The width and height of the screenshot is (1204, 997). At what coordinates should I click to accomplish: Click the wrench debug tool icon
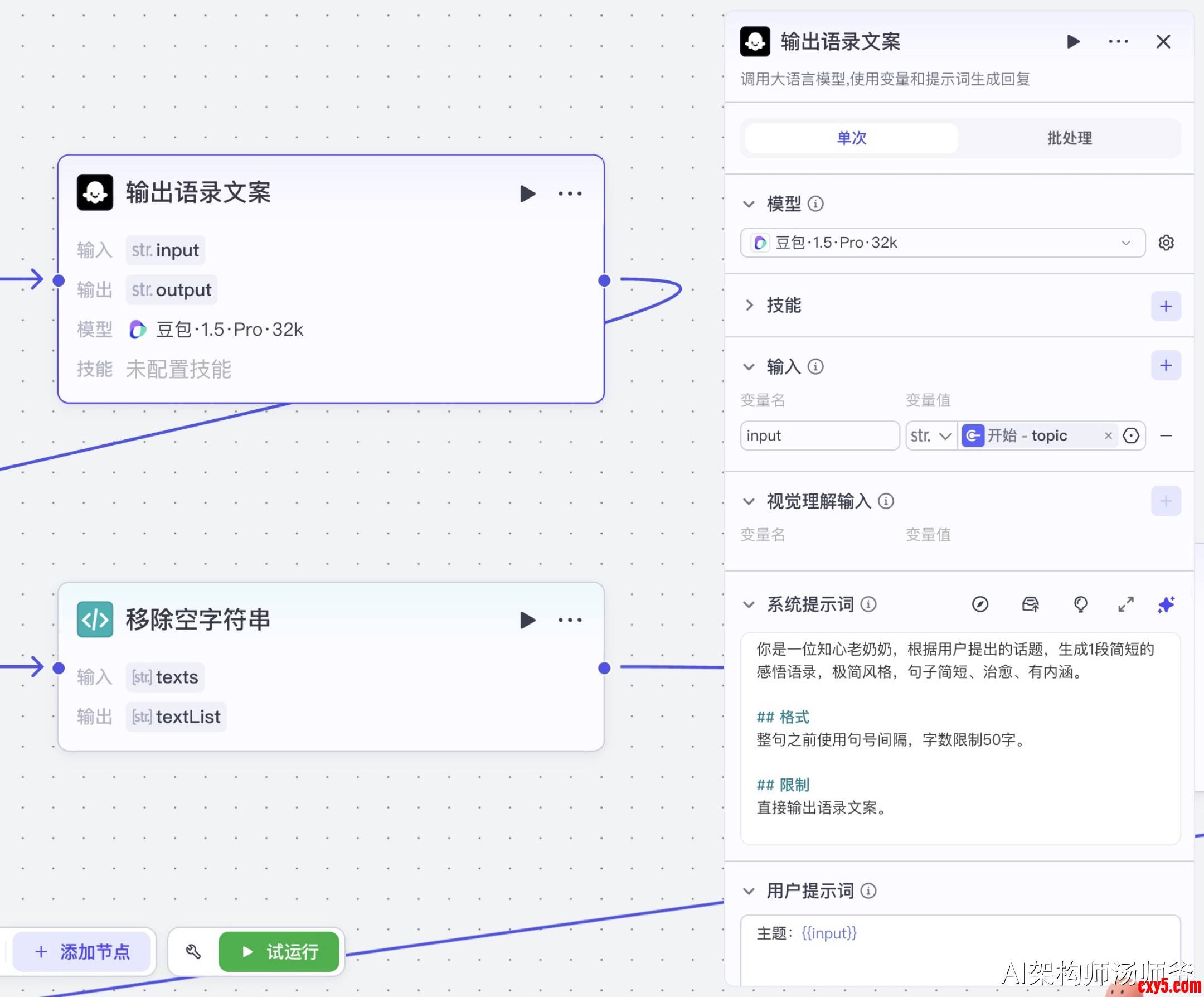pyautogui.click(x=193, y=952)
